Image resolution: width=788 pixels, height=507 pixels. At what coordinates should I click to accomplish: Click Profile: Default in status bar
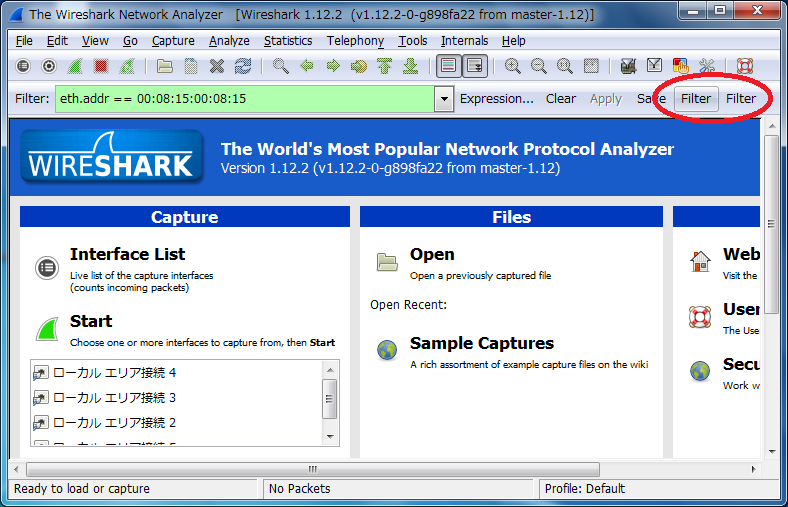pyautogui.click(x=585, y=489)
